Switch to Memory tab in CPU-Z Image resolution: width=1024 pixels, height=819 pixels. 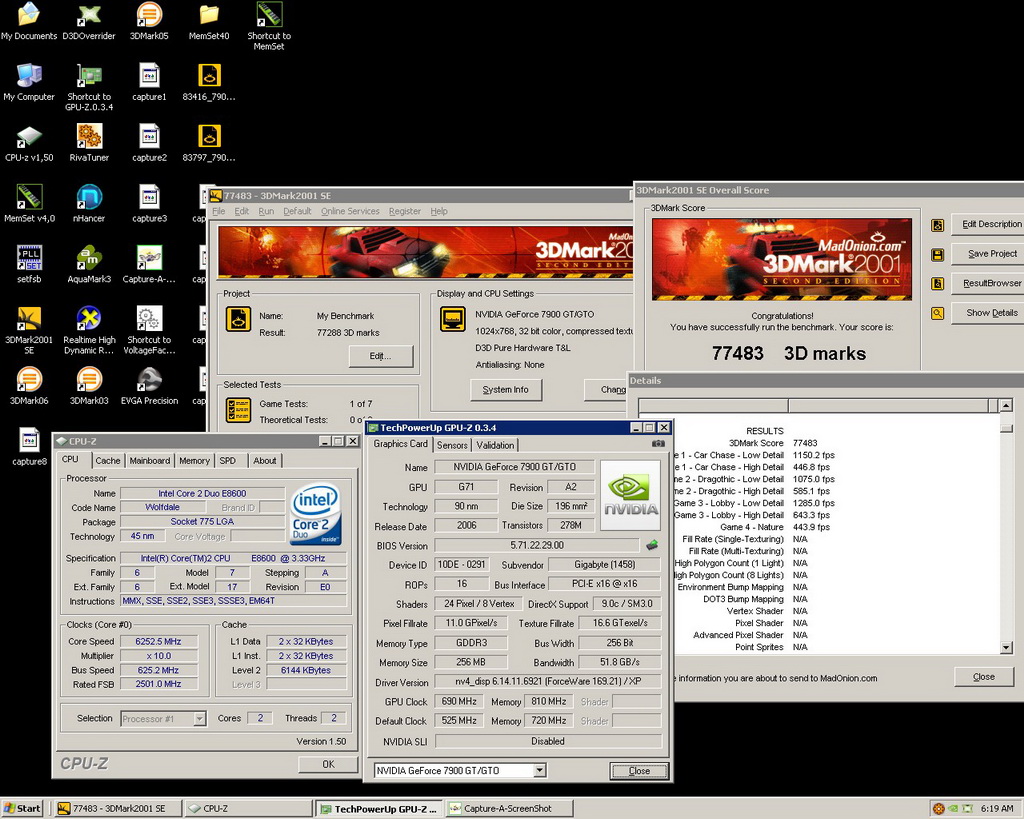click(195, 460)
